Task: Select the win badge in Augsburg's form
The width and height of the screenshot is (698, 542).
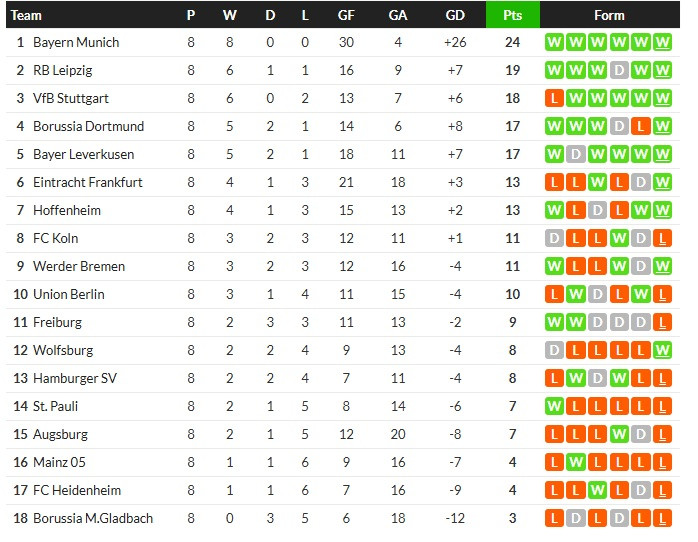Action: 620,435
